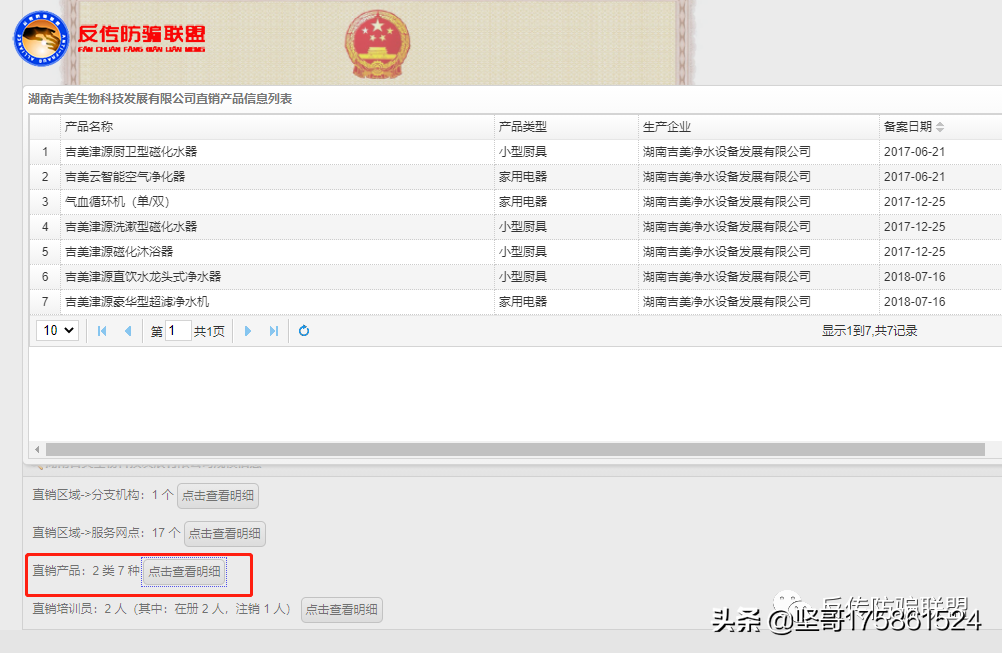View details for 分支机构 1 个
Screen dimensions: 1002x653
(x=218, y=496)
